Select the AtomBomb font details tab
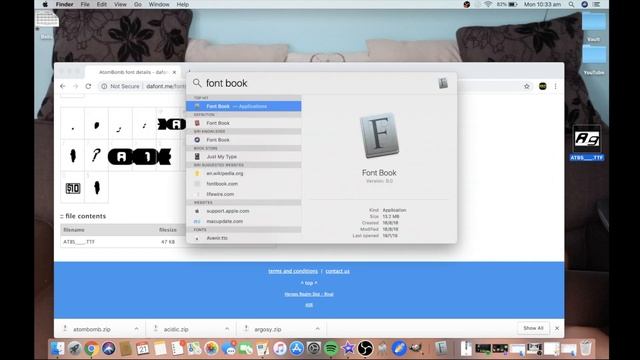 (x=133, y=72)
